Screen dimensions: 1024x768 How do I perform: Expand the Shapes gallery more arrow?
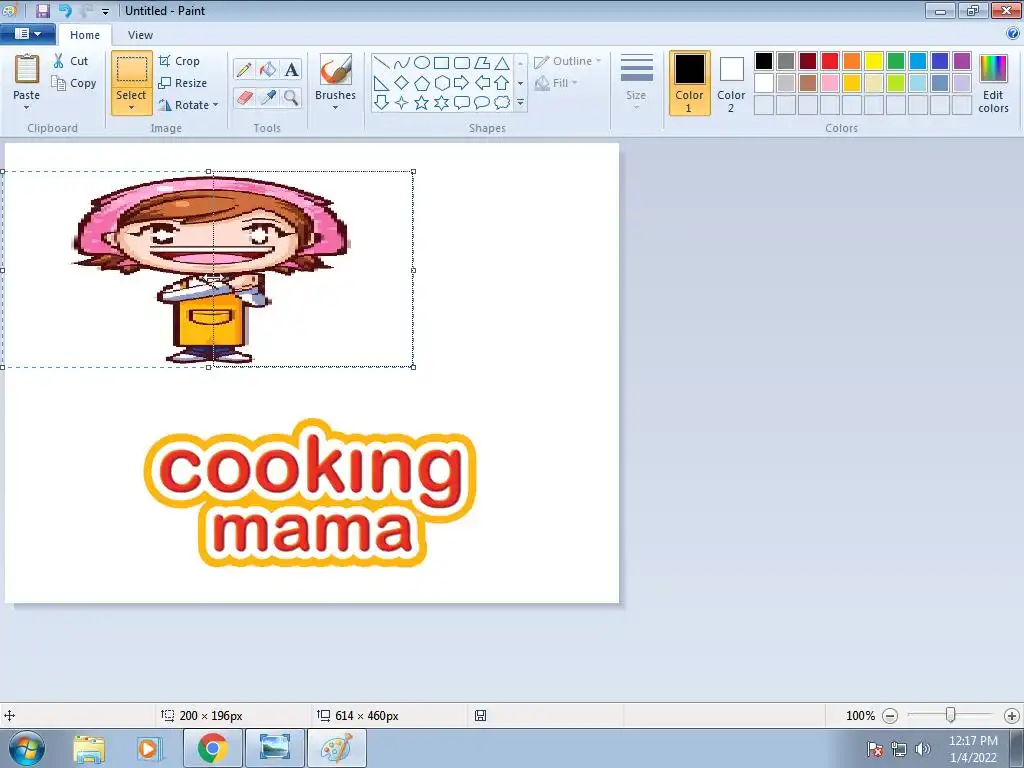pos(520,103)
